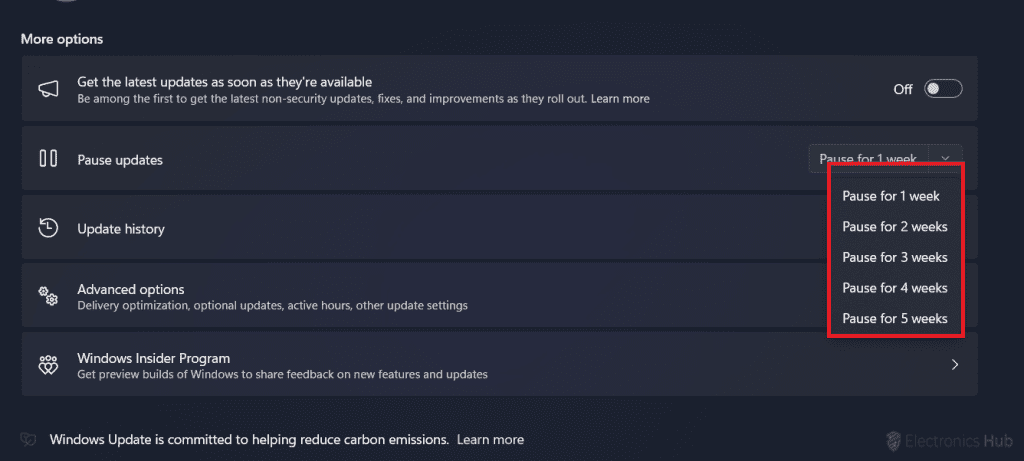Screen dimensions: 1024x461
Task: Open the Windows Insider Program title
Action: [154, 358]
